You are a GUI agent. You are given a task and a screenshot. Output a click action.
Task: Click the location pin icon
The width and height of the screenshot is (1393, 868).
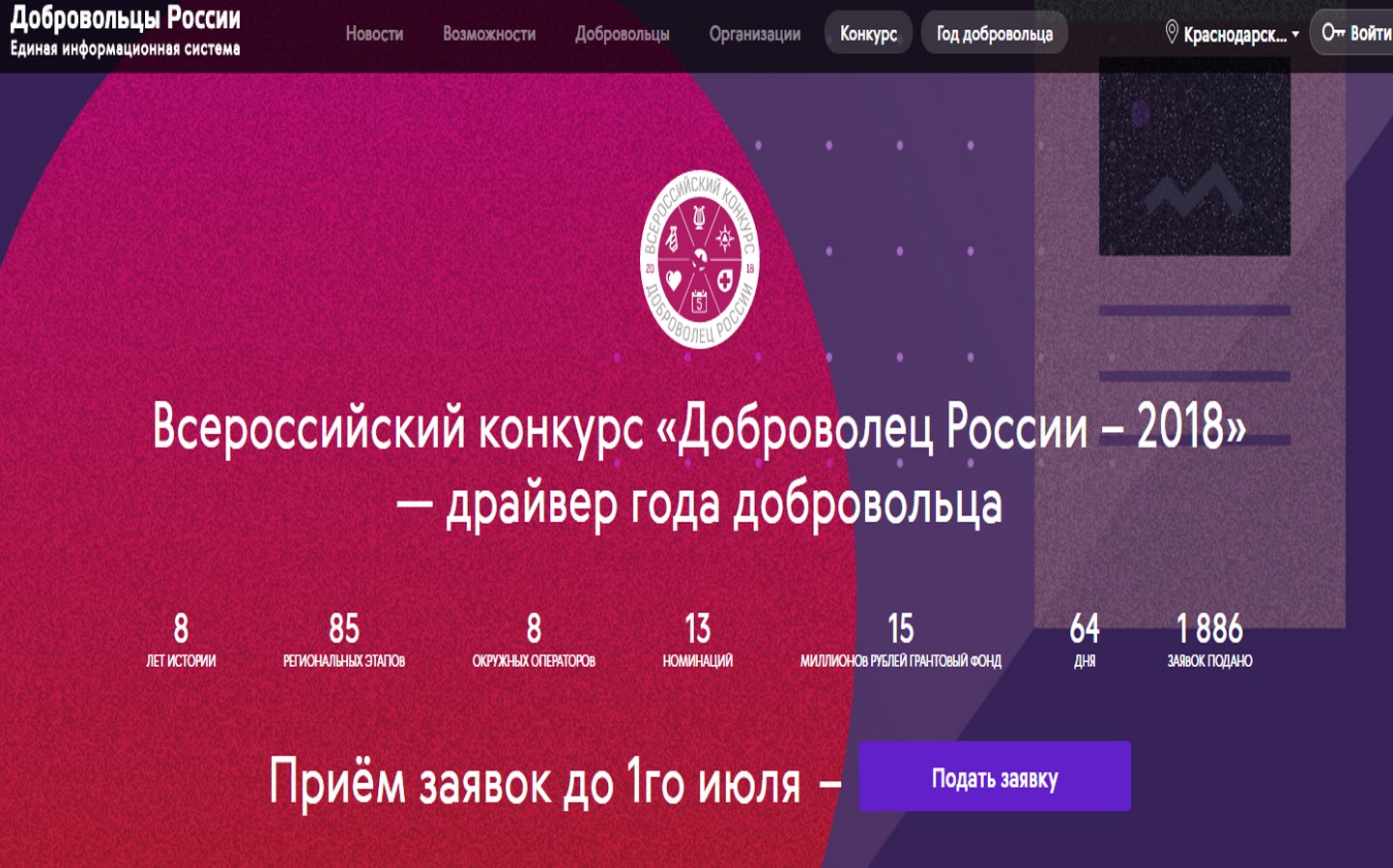[x=1171, y=33]
